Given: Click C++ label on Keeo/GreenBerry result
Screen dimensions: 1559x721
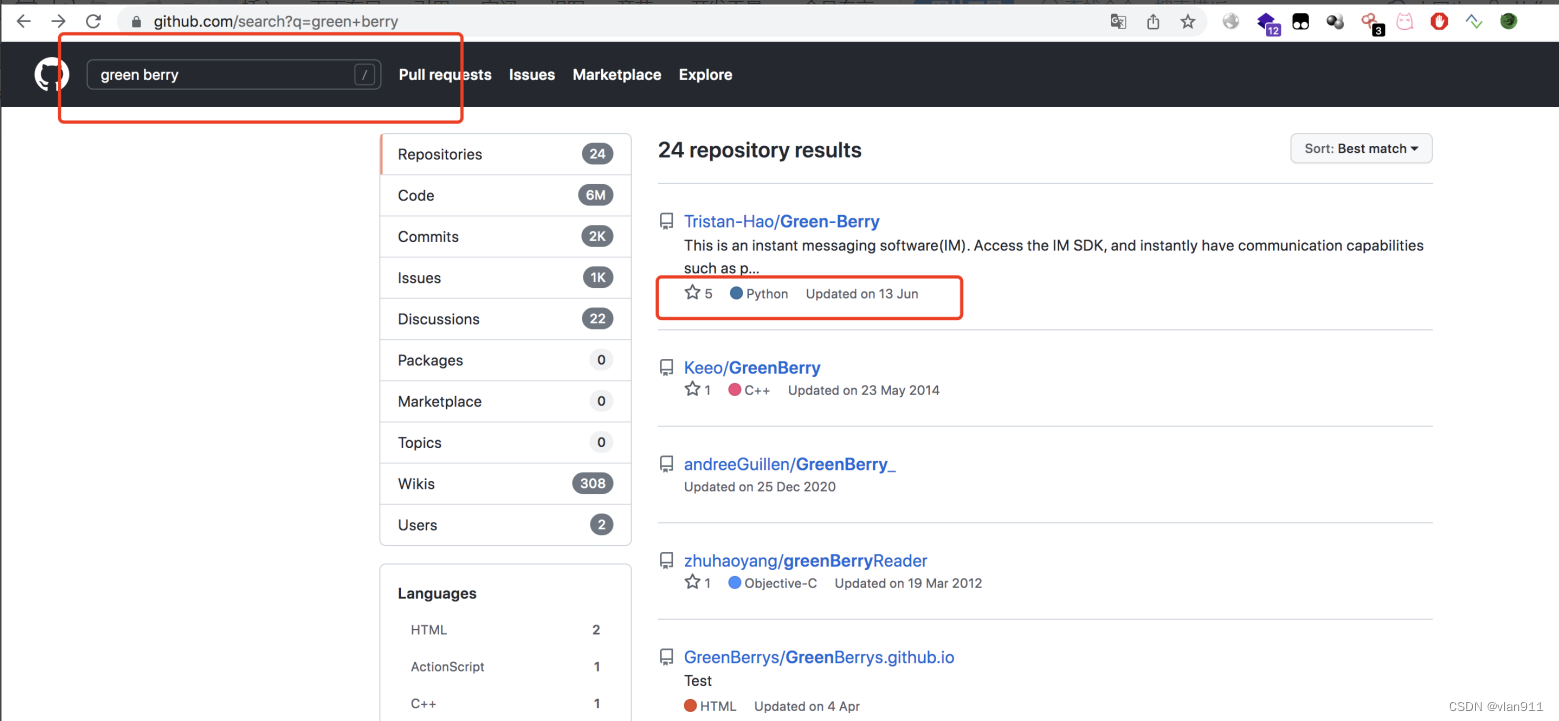Looking at the screenshot, I should click(749, 390).
